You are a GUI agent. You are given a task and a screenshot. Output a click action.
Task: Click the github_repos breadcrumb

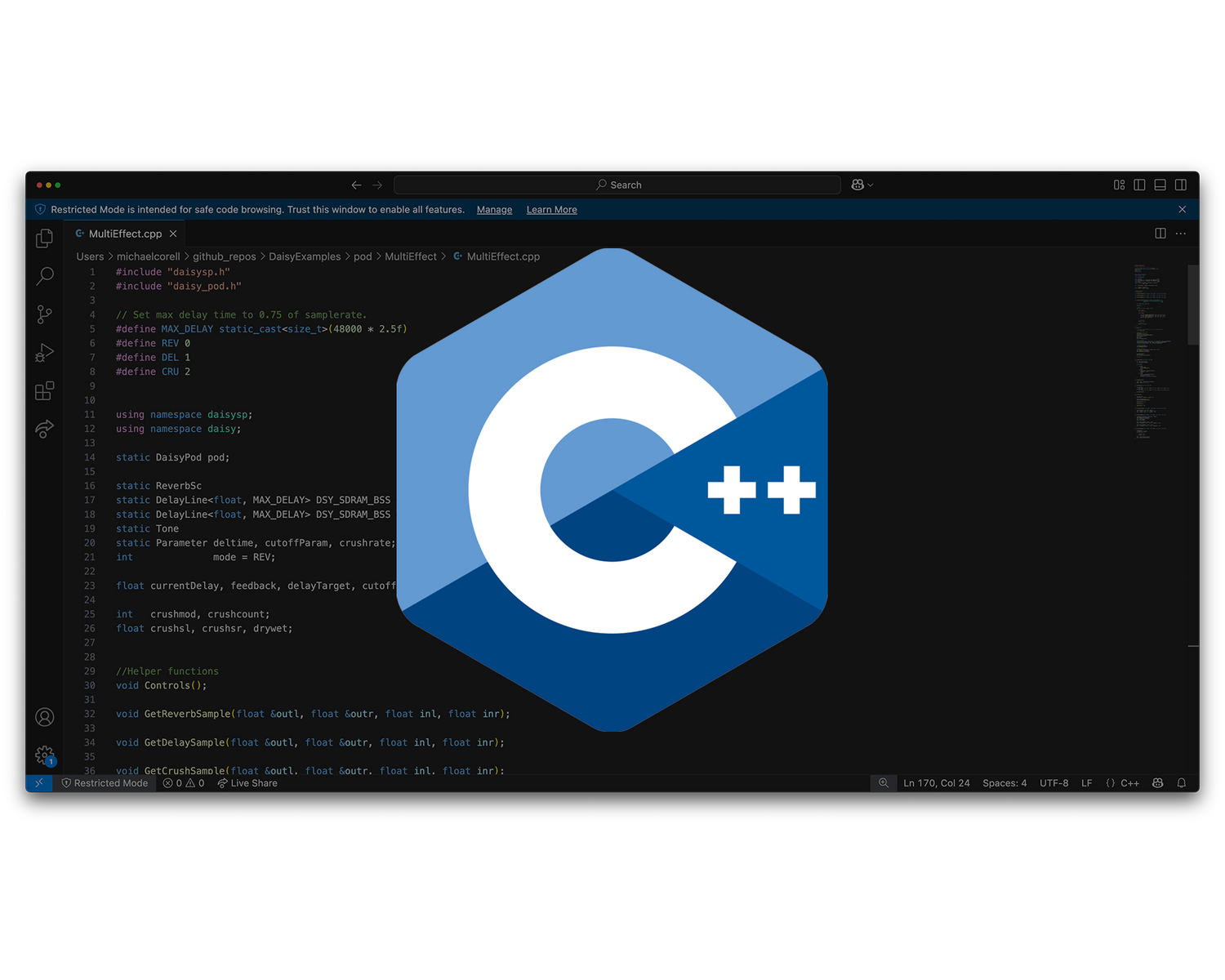225,256
